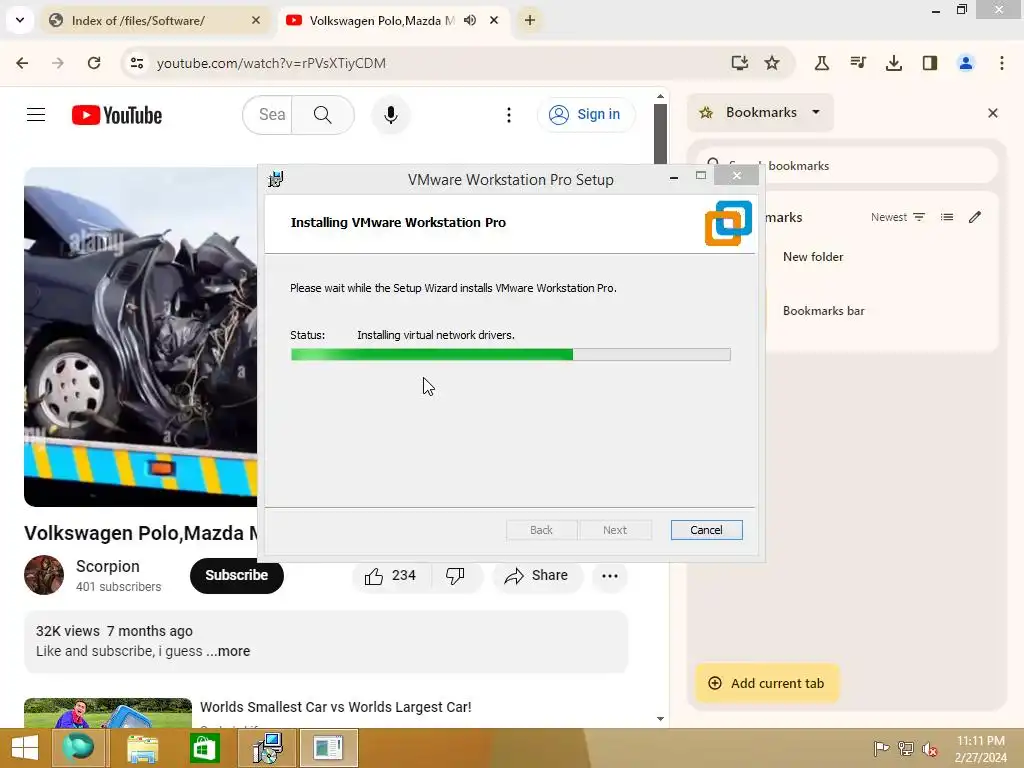Click scrollbar down arrow on YouTube page
Screen dimensions: 1024x768
click(660, 719)
